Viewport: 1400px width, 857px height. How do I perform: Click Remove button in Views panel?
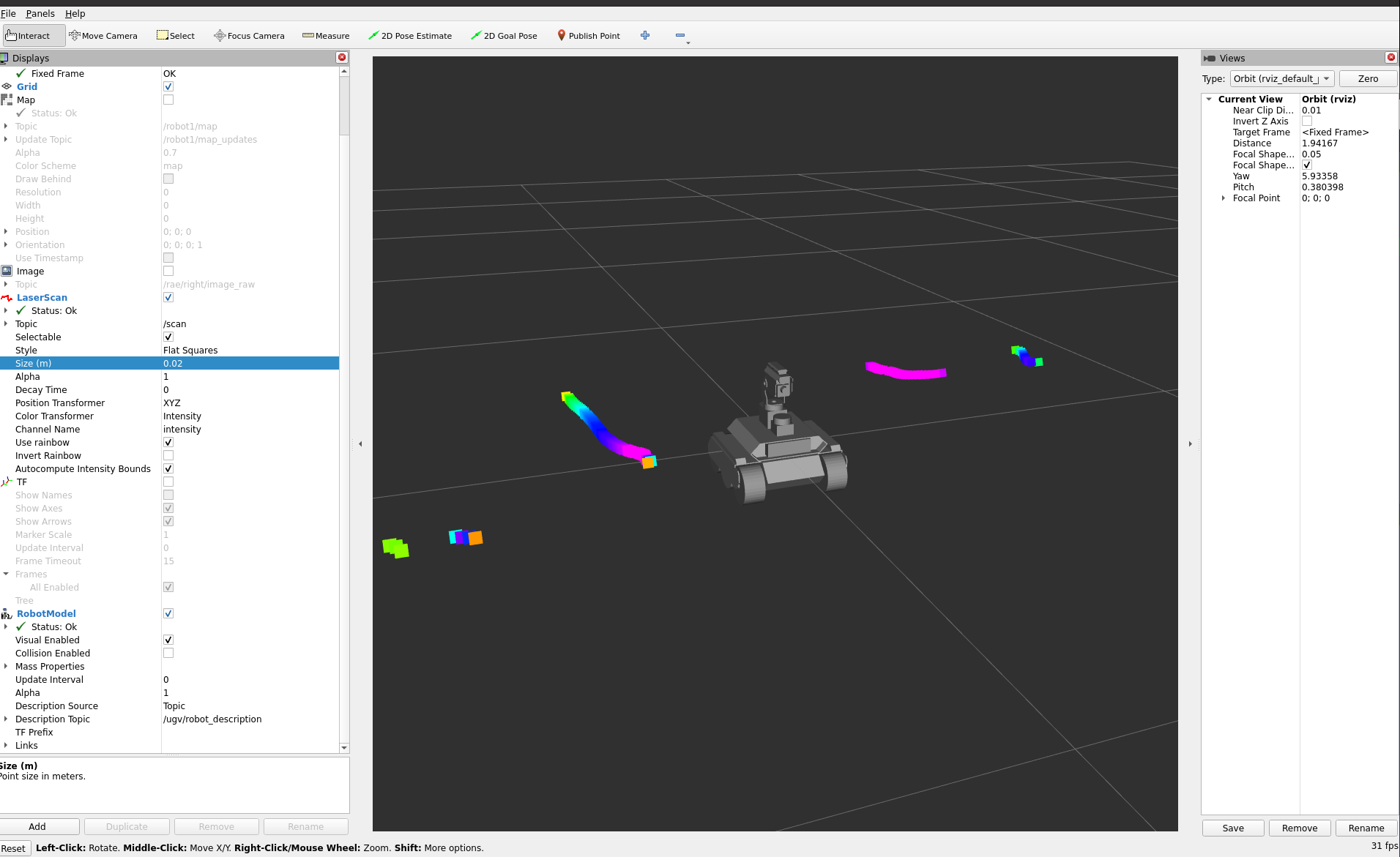1300,828
